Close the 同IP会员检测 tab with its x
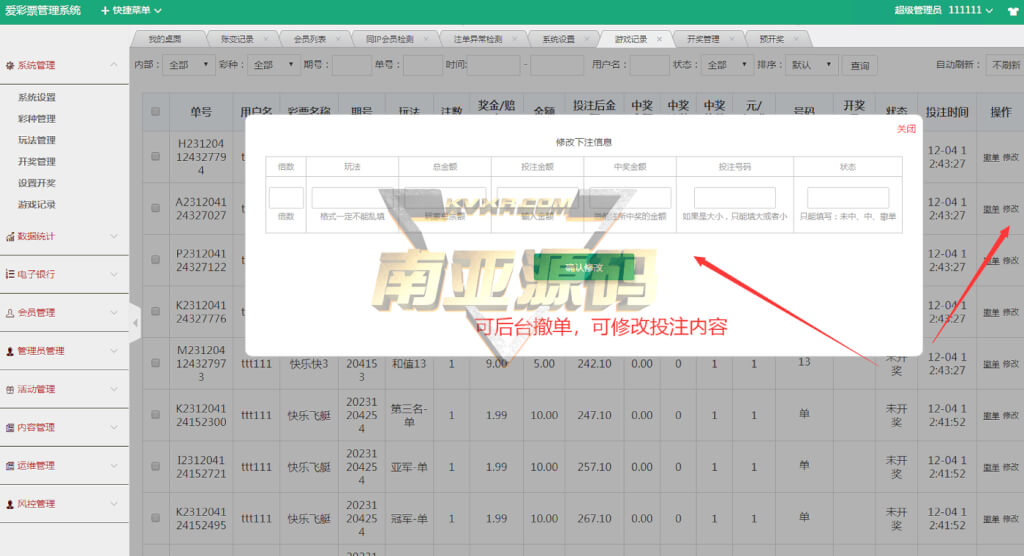The image size is (1024, 556). [x=426, y=39]
